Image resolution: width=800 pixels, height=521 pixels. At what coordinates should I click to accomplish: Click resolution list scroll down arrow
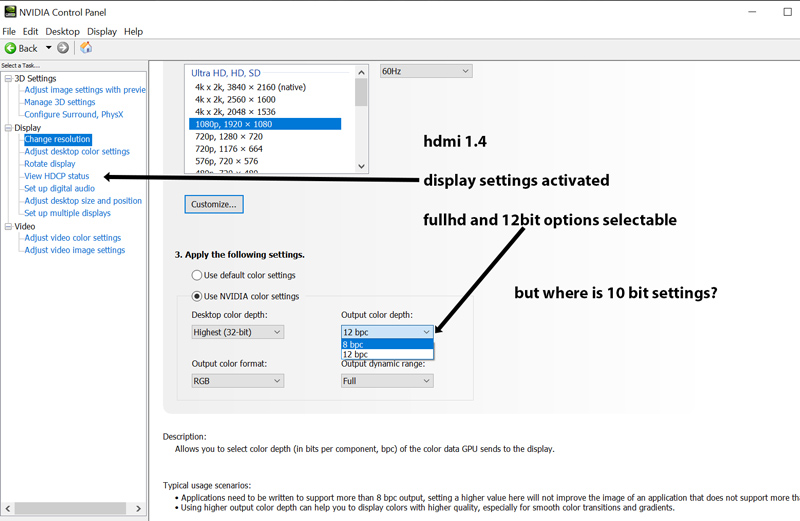(361, 166)
